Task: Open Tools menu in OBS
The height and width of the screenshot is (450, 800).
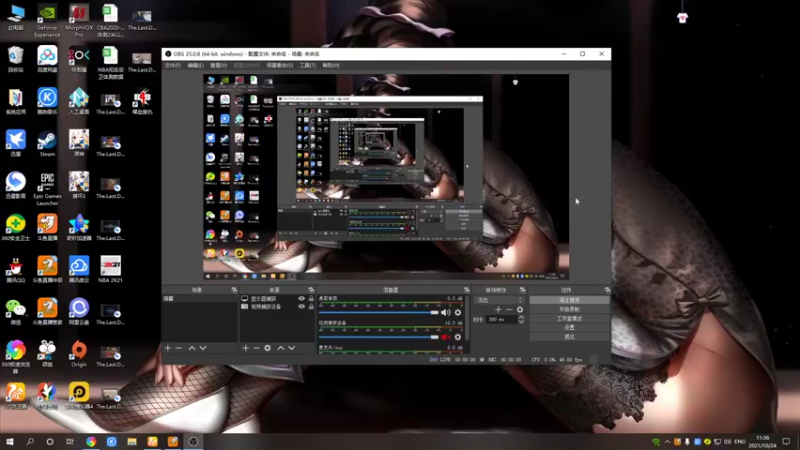Action: [x=308, y=65]
